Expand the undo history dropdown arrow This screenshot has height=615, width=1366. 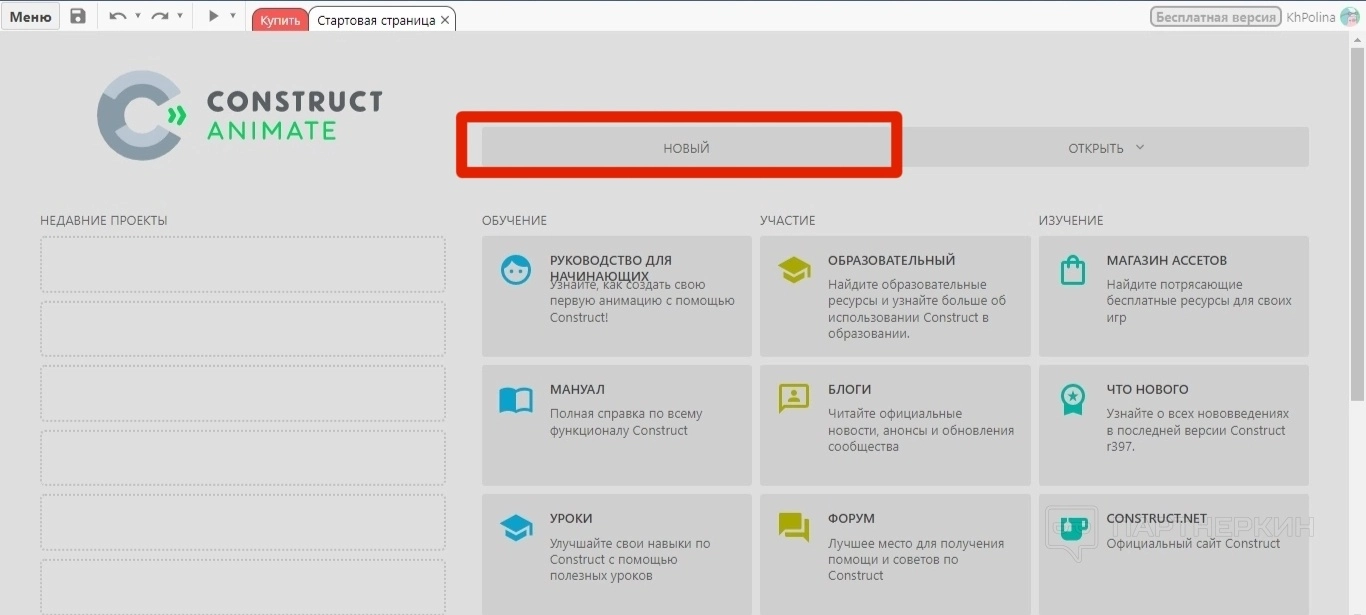coord(138,16)
